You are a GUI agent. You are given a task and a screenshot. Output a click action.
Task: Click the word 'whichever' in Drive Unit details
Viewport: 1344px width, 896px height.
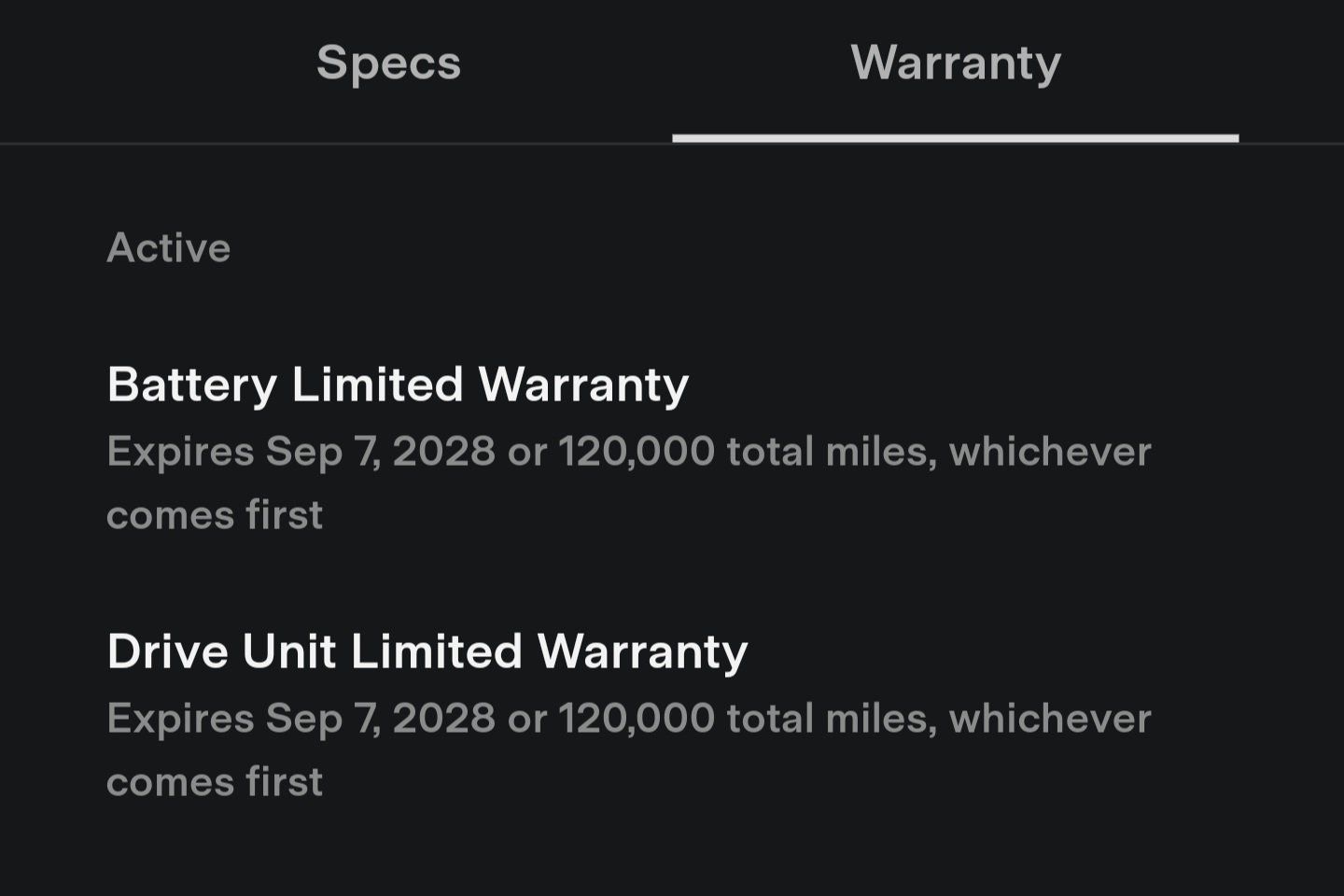tap(1051, 719)
